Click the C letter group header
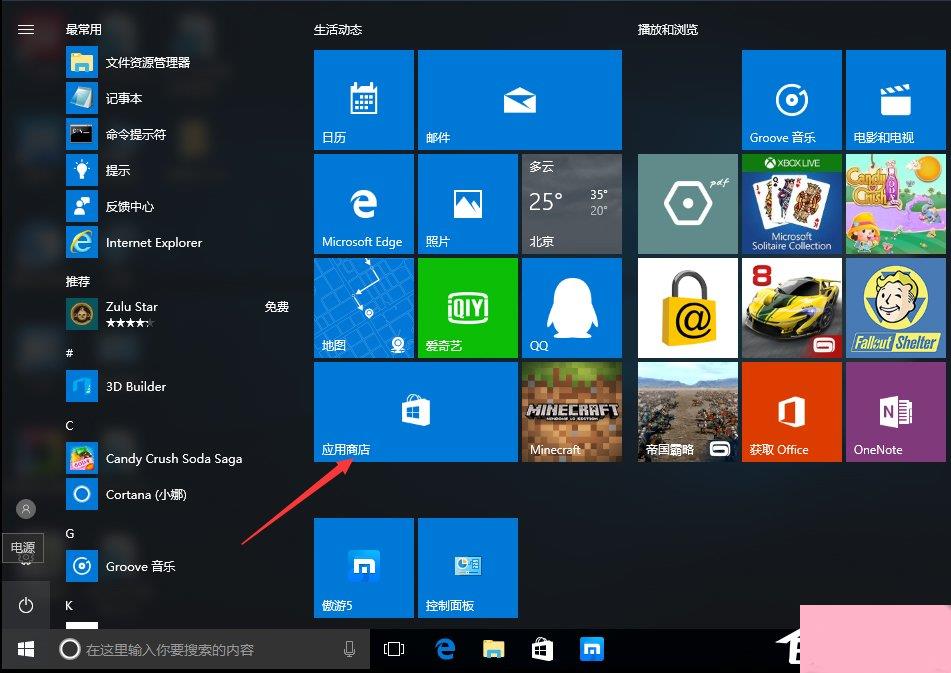This screenshot has height=673, width=951. click(x=69, y=425)
